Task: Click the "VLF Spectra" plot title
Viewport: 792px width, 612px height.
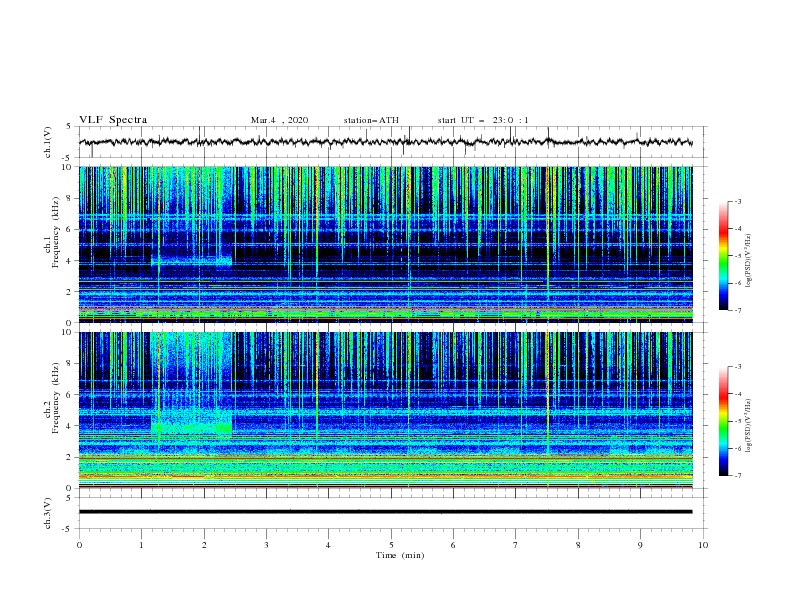Action: coord(113,120)
